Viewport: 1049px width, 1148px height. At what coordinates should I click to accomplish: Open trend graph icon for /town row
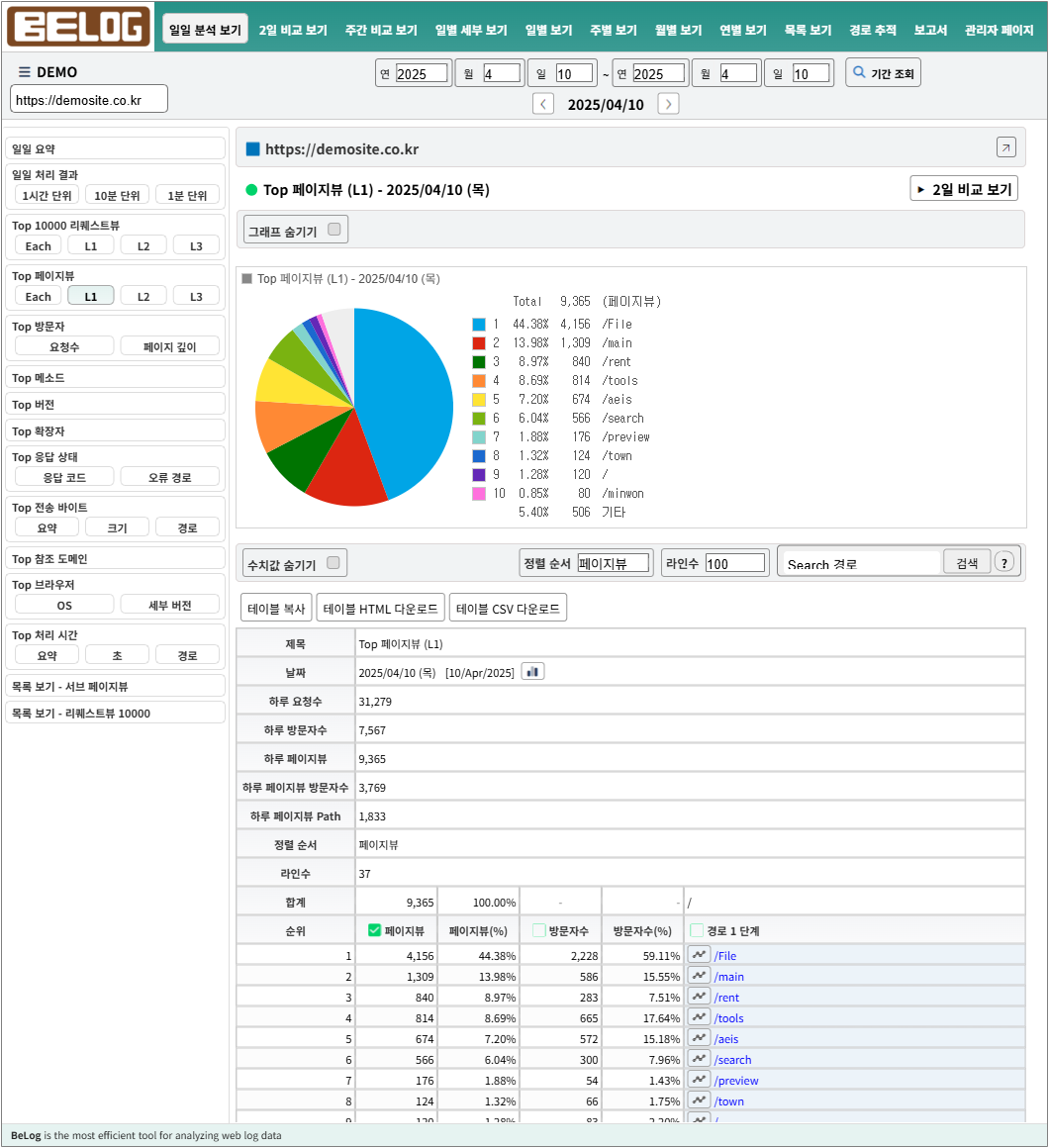click(699, 1100)
